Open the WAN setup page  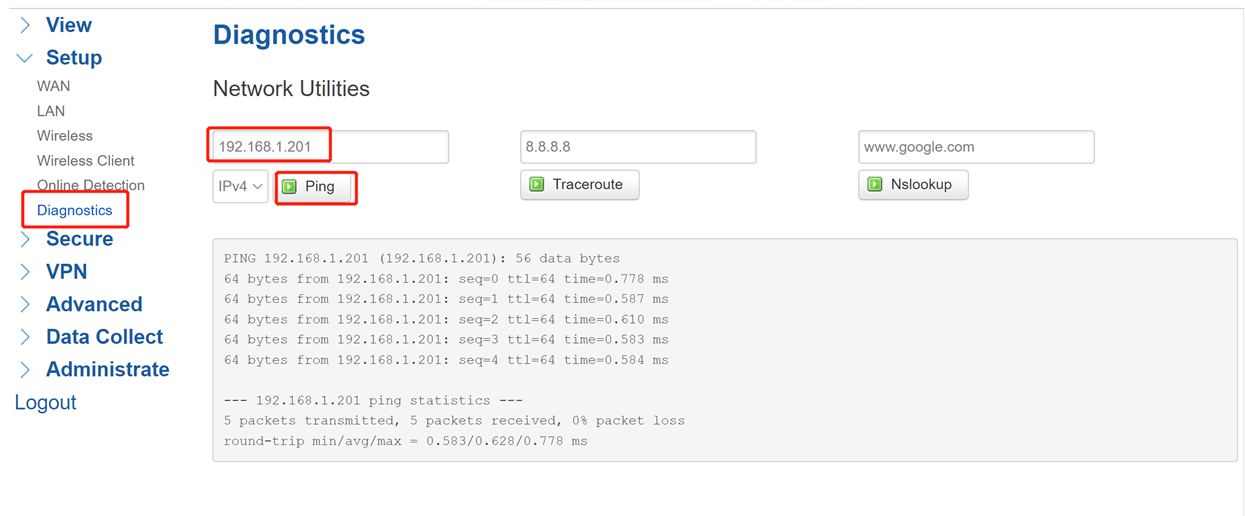pos(53,86)
